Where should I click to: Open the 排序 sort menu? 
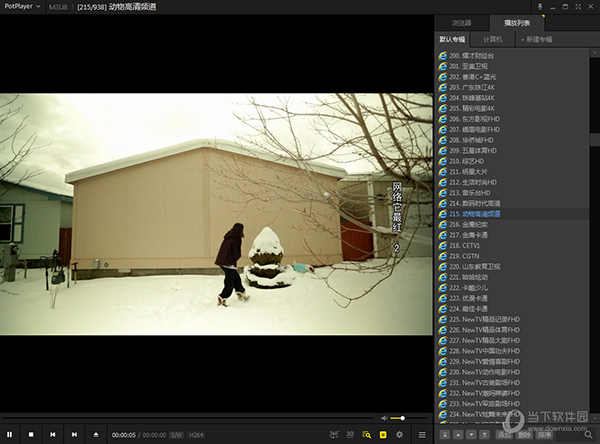tap(544, 434)
